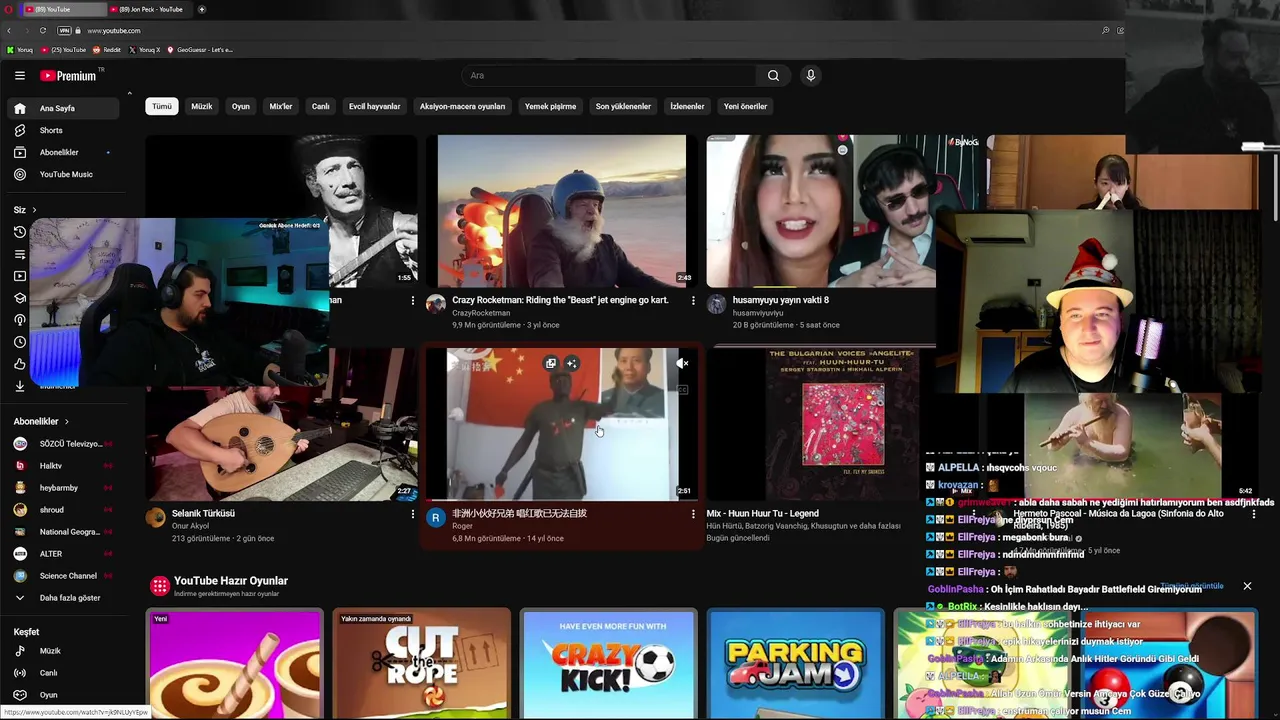
Task: Click the YouTube Premium logo
Action: click(x=68, y=76)
